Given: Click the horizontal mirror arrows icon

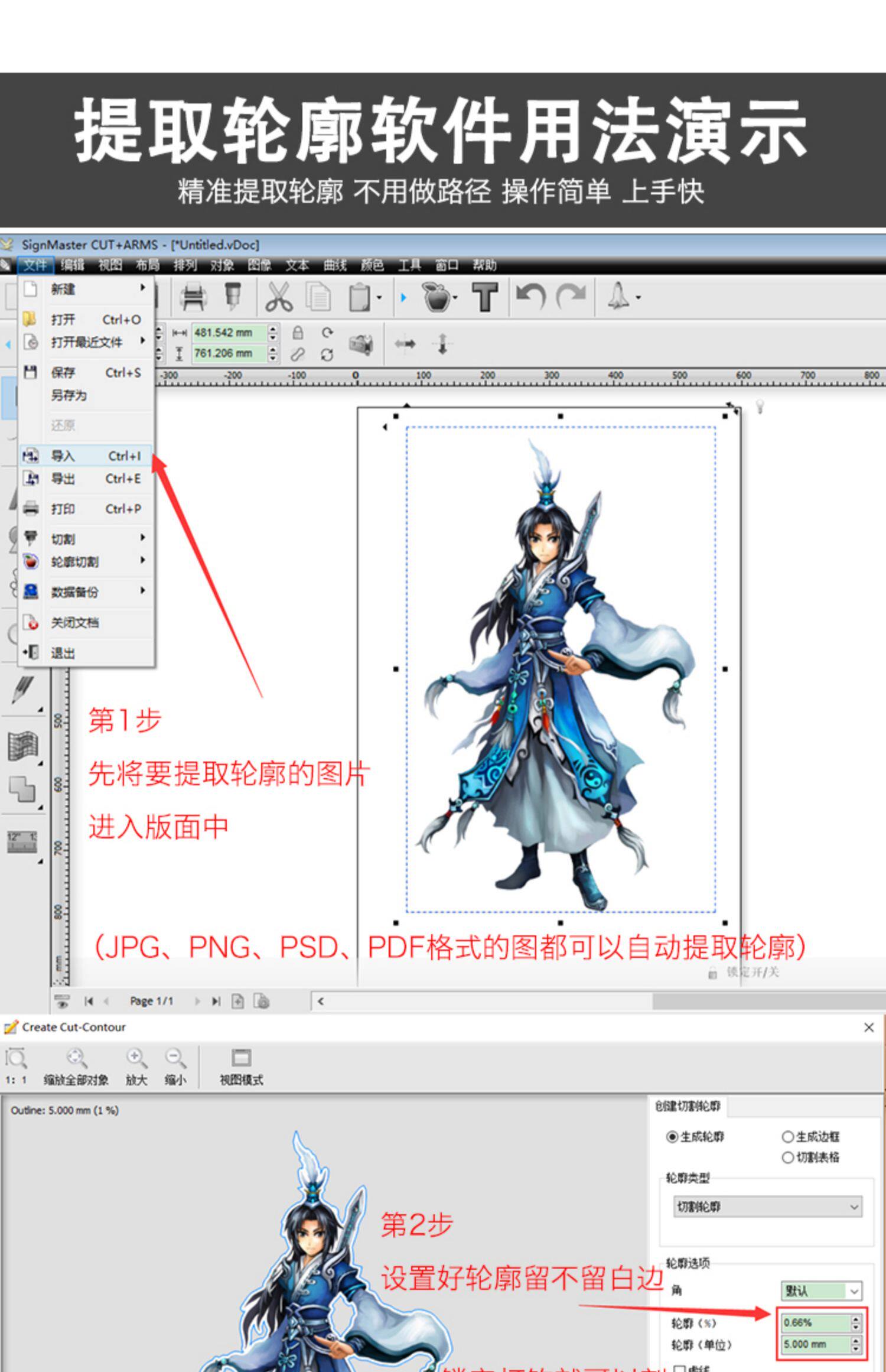Looking at the screenshot, I should (405, 343).
